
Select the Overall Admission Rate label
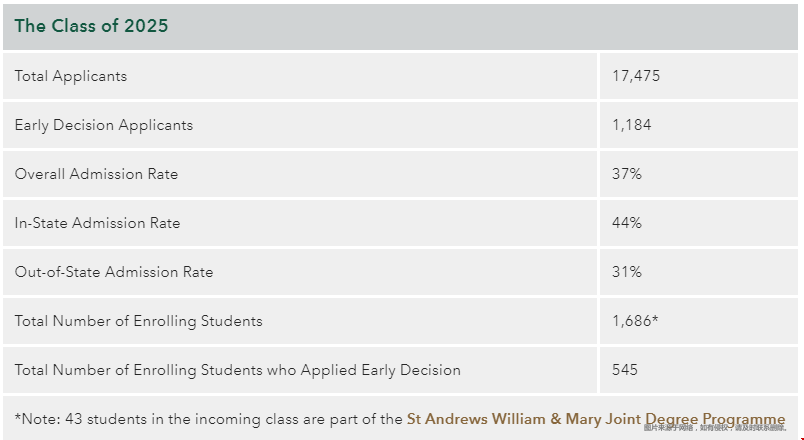click(x=96, y=174)
